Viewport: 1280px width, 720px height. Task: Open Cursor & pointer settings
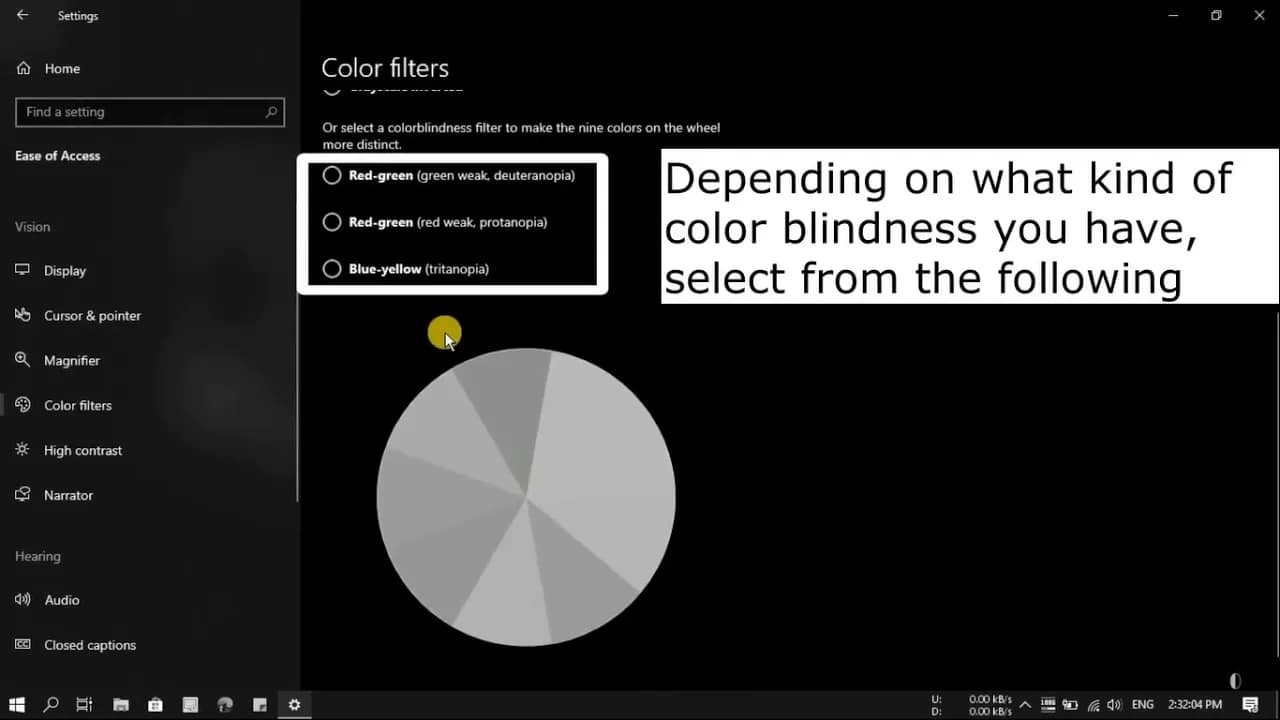pyautogui.click(x=92, y=316)
